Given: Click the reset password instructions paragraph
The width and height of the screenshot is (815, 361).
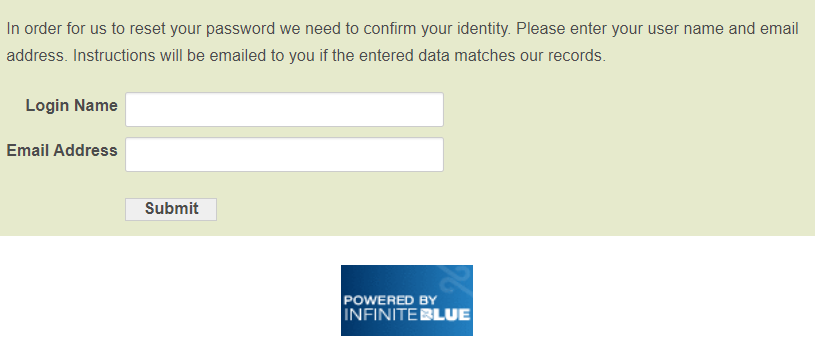Looking at the screenshot, I should pyautogui.click(x=402, y=42).
